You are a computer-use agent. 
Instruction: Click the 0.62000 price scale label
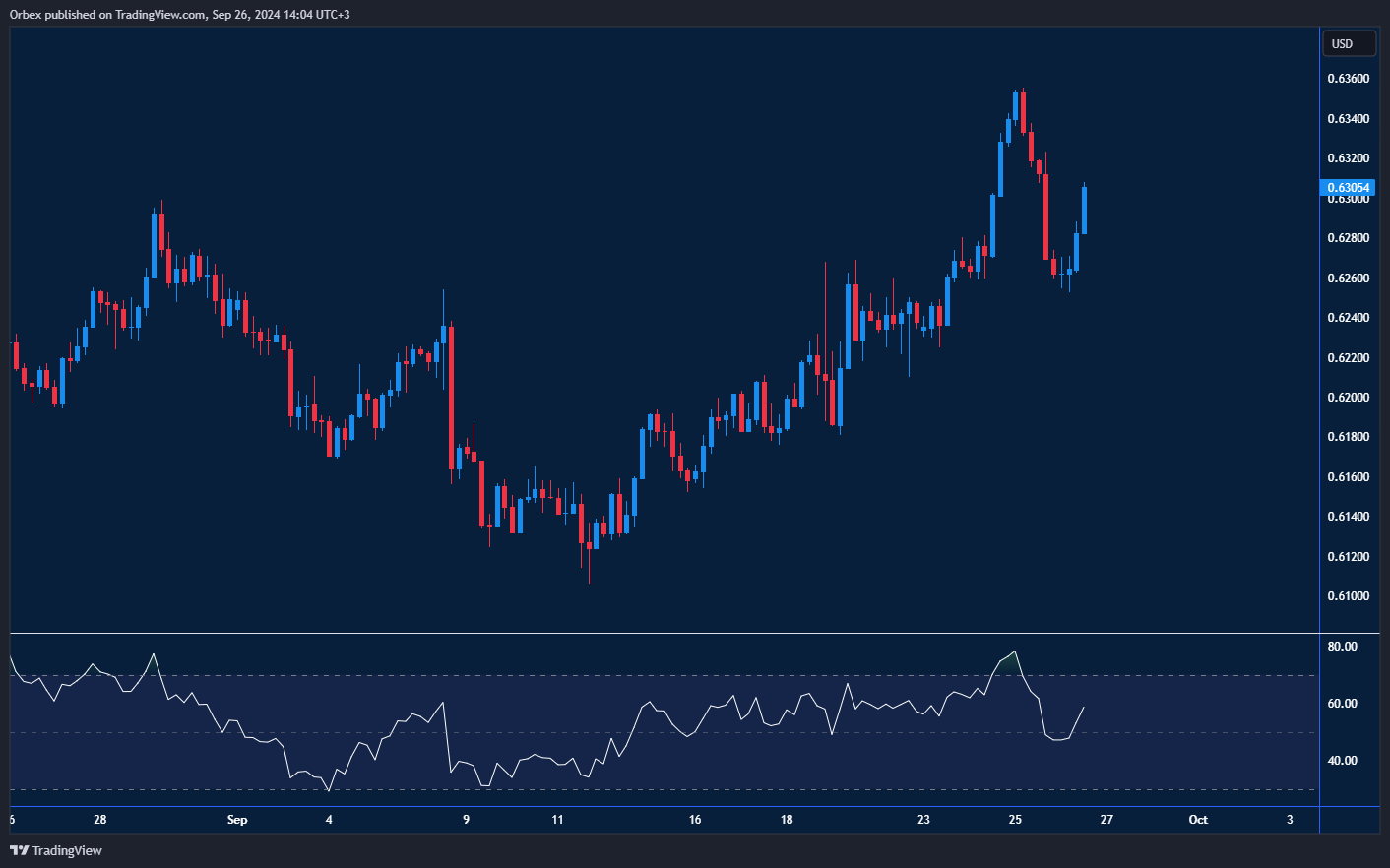coord(1348,398)
